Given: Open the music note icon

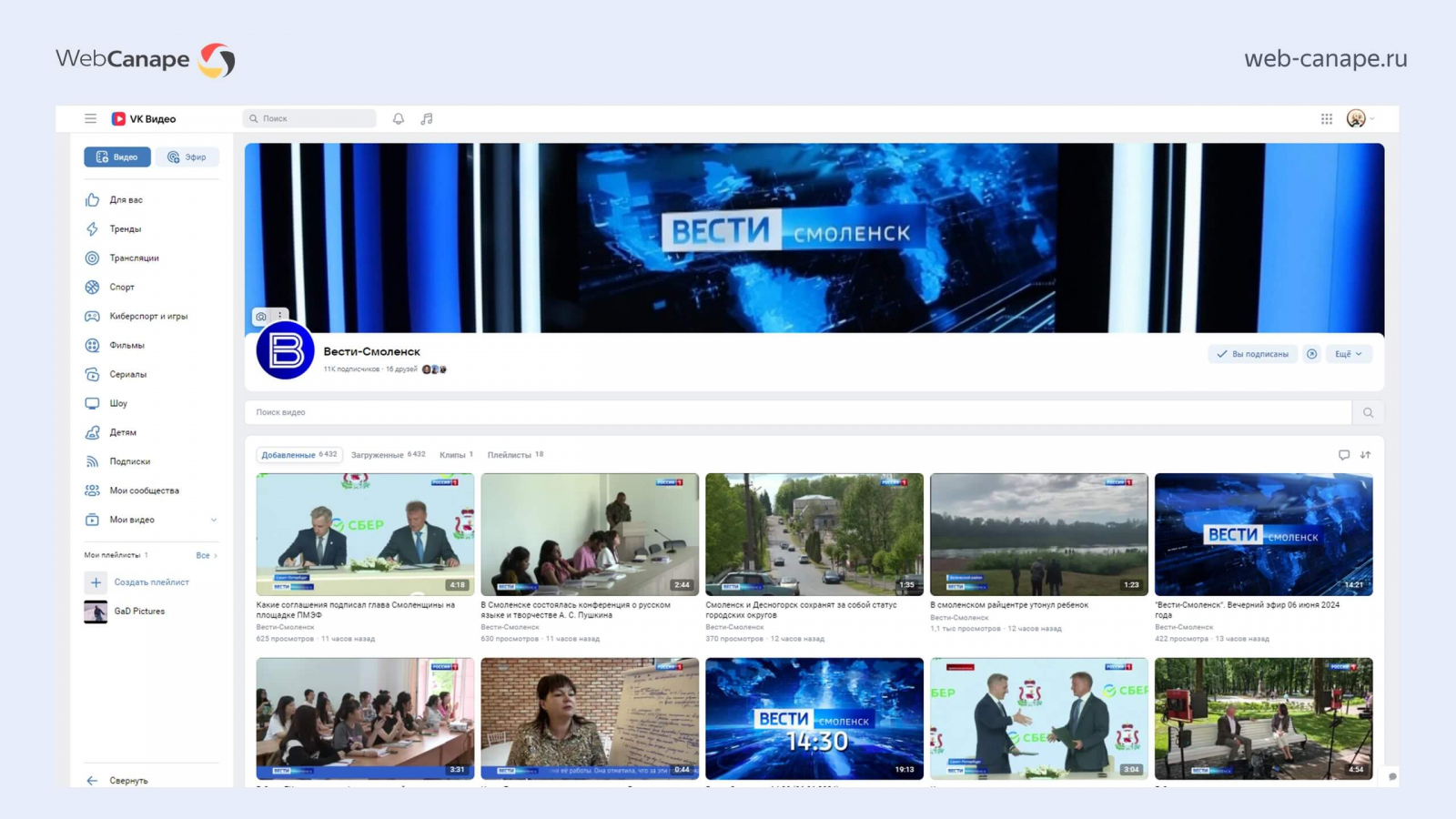Looking at the screenshot, I should (427, 118).
